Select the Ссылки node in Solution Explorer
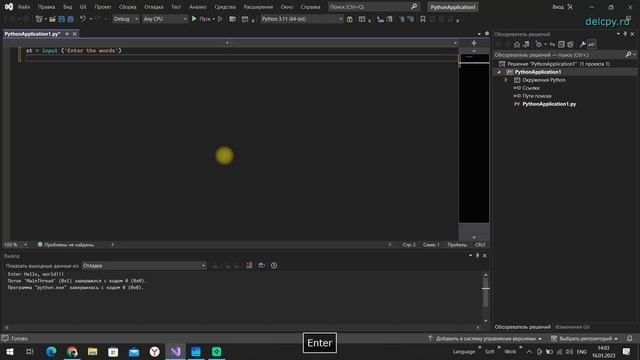This screenshot has width=640, height=360. click(531, 88)
